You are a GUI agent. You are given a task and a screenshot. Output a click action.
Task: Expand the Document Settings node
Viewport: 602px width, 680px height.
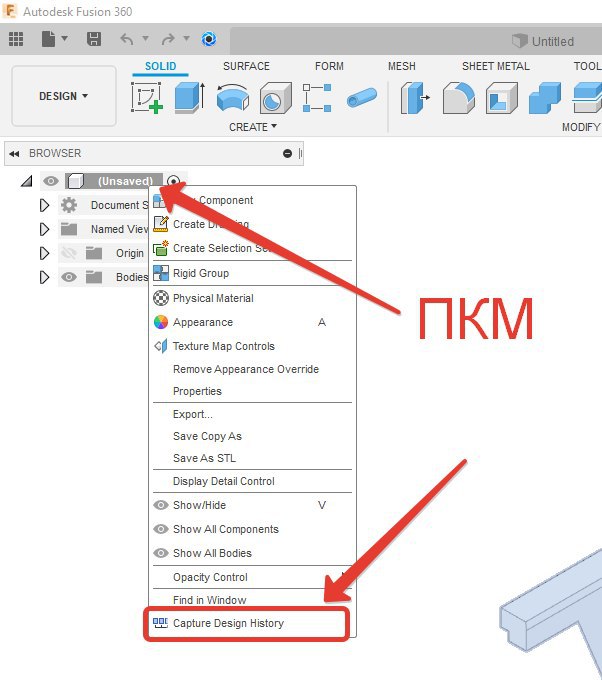coord(44,205)
